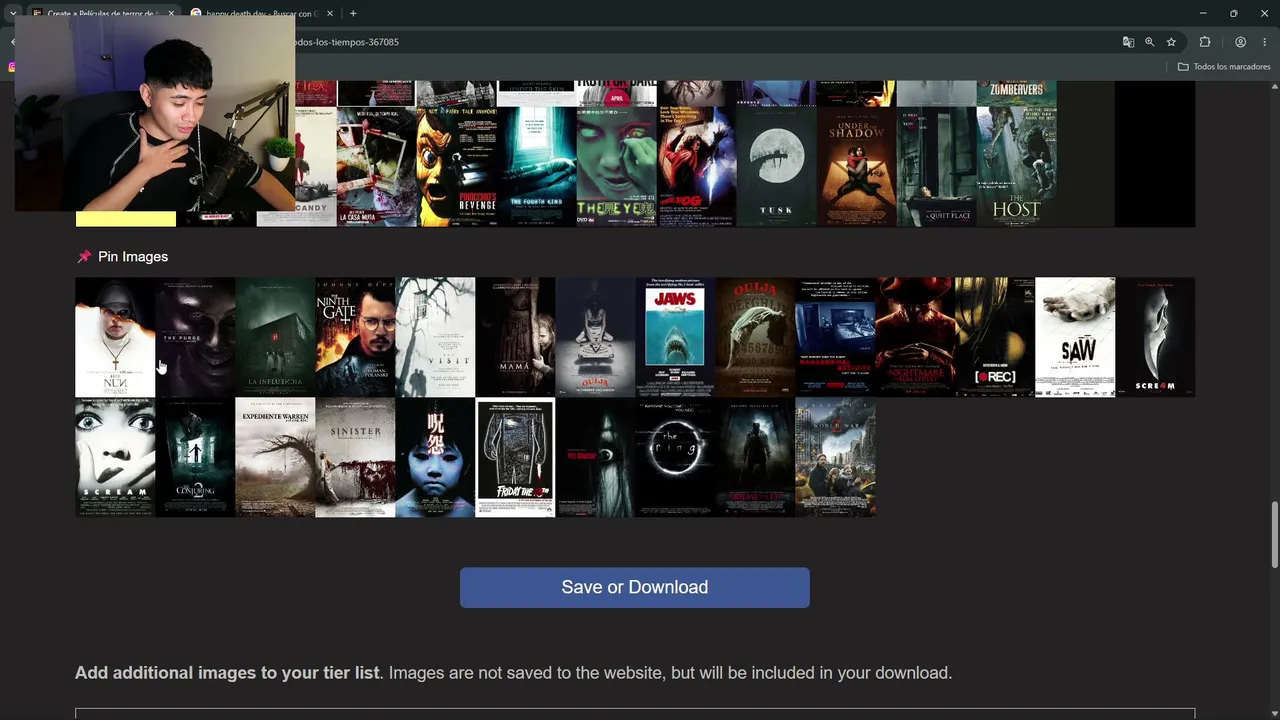Select the A Quiet Place poster

936,167
